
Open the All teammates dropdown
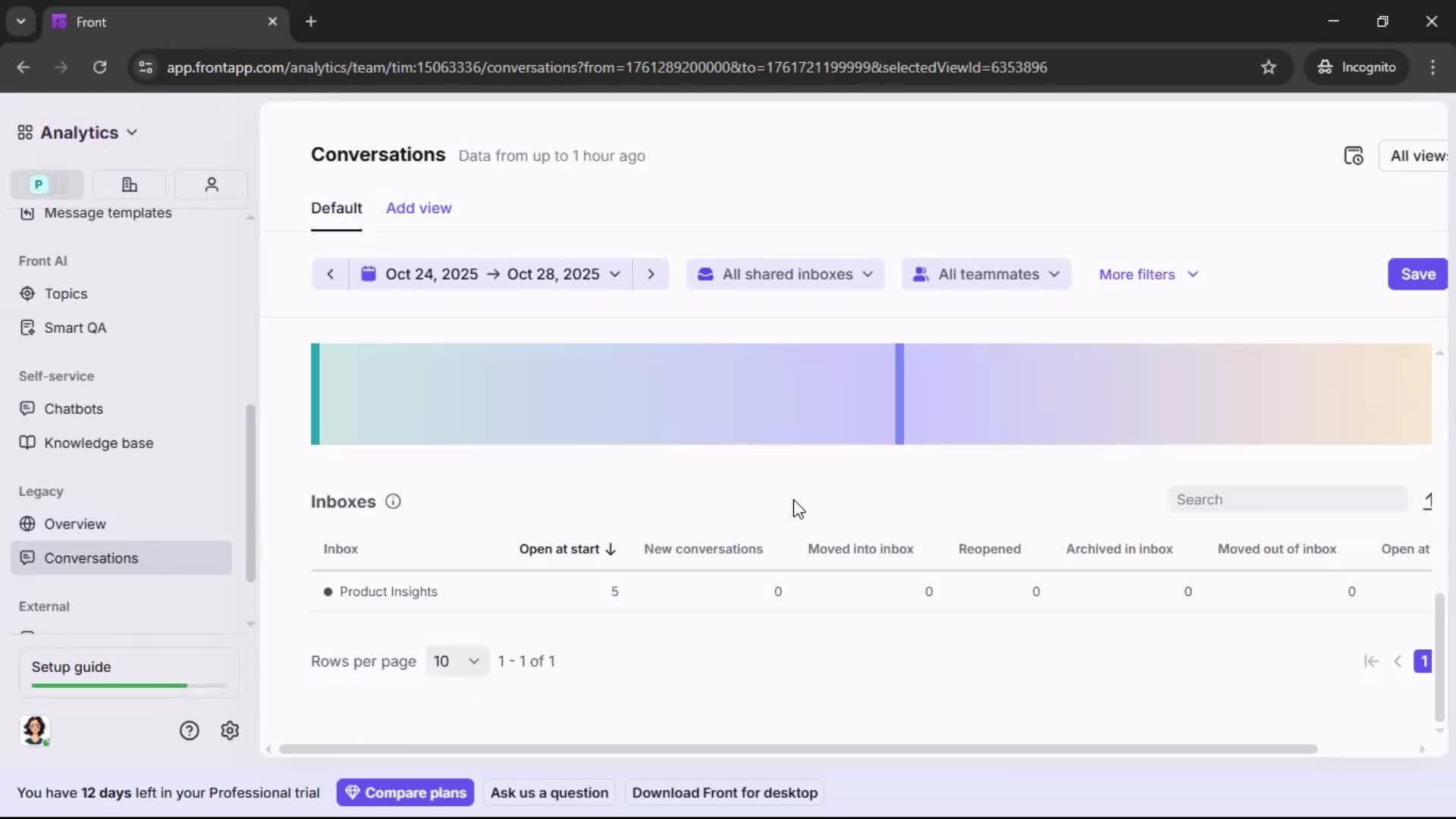tap(987, 274)
